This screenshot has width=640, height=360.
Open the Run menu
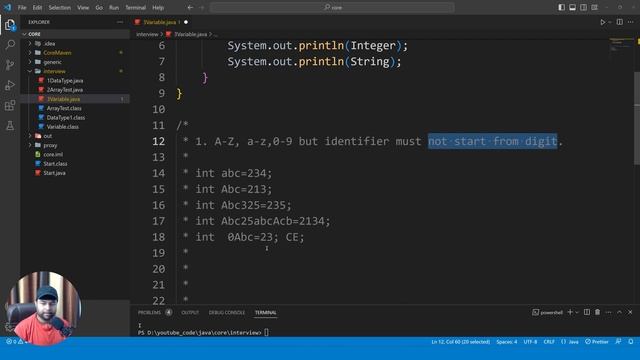114,7
